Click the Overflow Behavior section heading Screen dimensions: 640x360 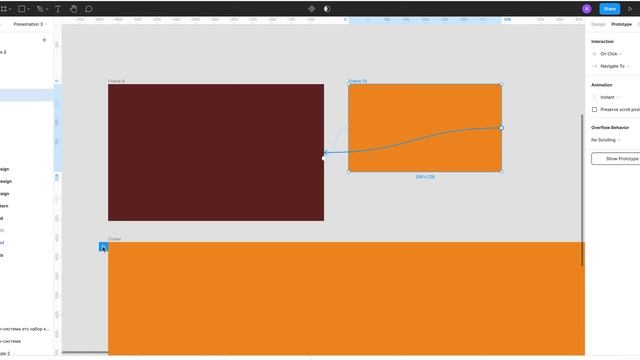click(610, 128)
